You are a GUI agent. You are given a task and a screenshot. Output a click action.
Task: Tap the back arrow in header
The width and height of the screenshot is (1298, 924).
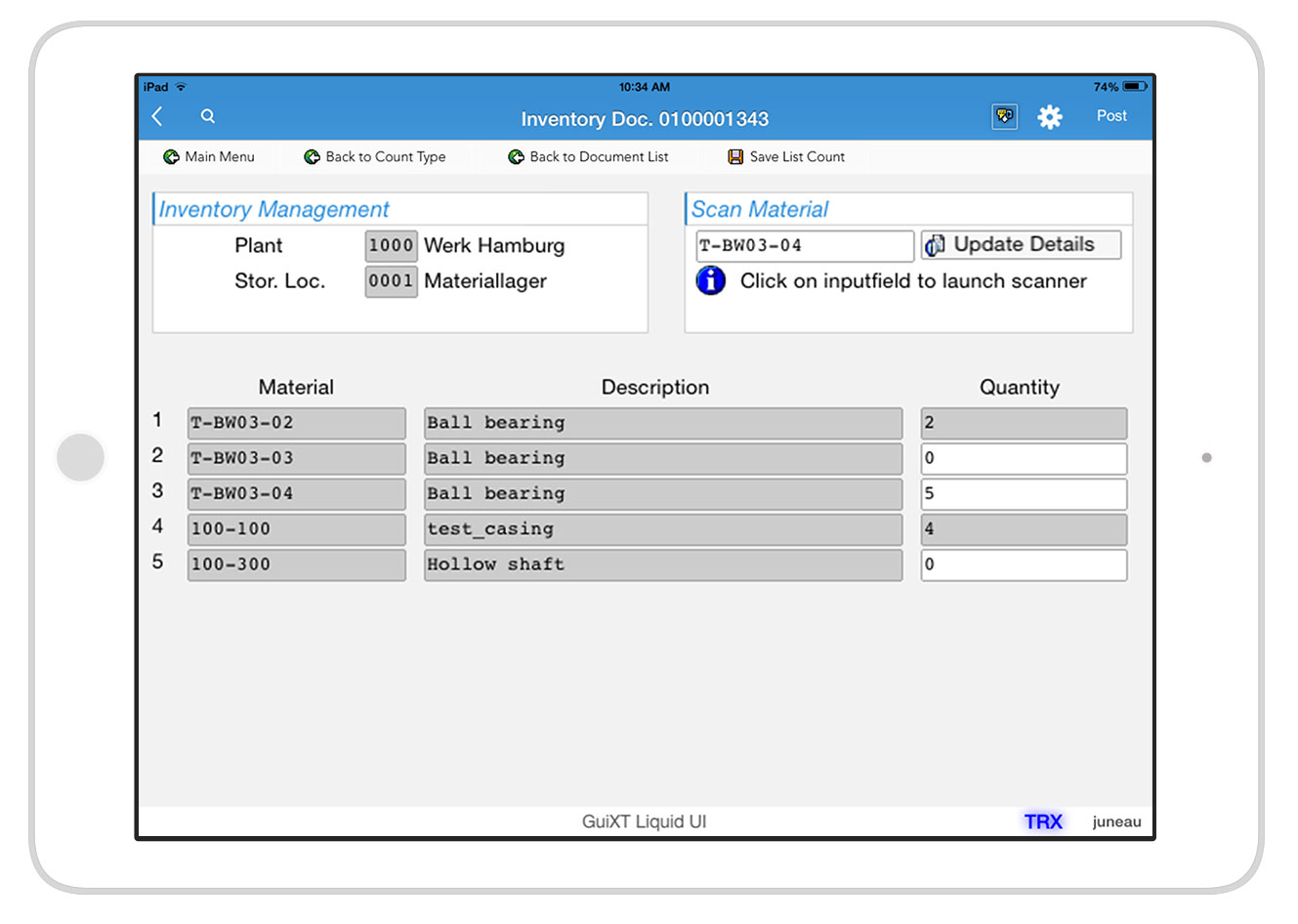click(158, 116)
